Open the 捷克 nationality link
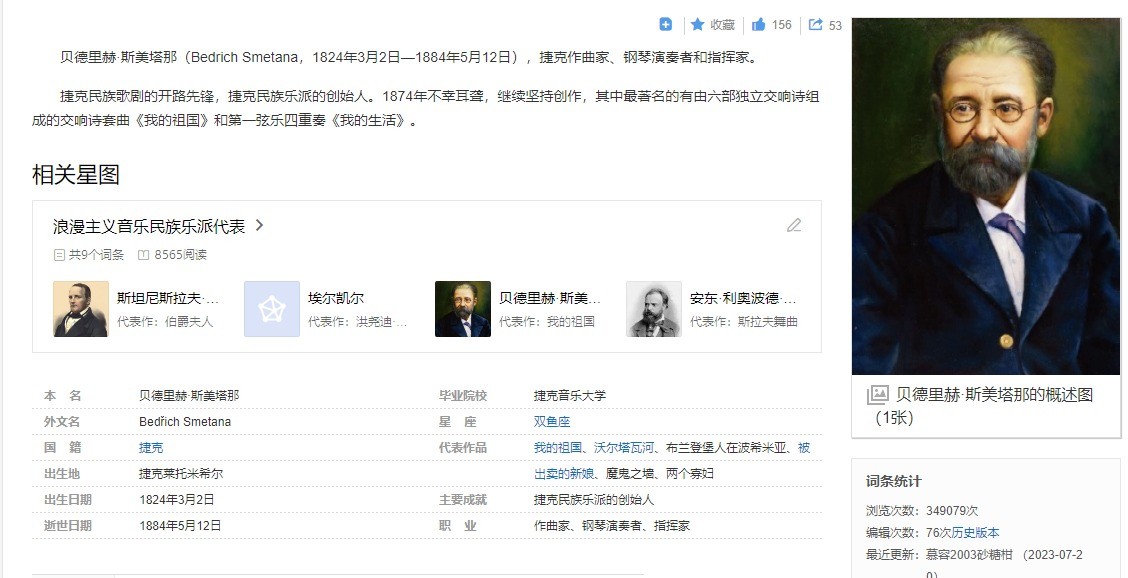The width and height of the screenshot is (1128, 578). [x=151, y=448]
